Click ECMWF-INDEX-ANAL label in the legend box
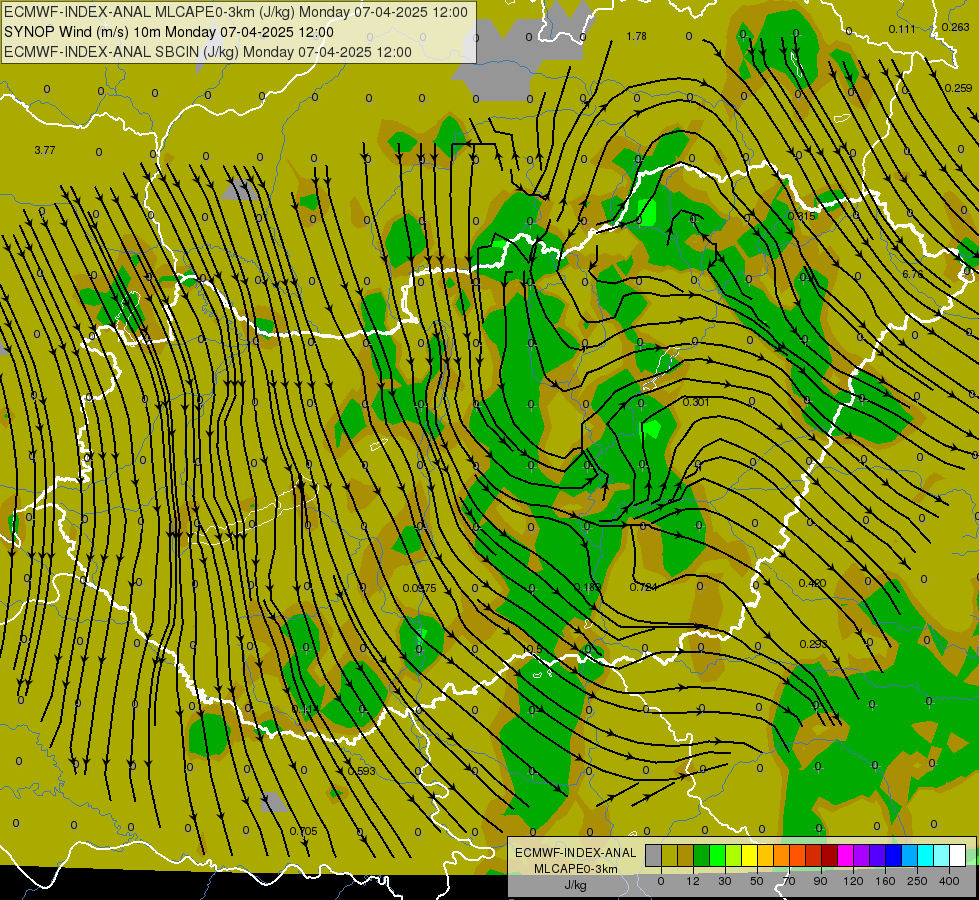The width and height of the screenshot is (979, 900). [576, 853]
